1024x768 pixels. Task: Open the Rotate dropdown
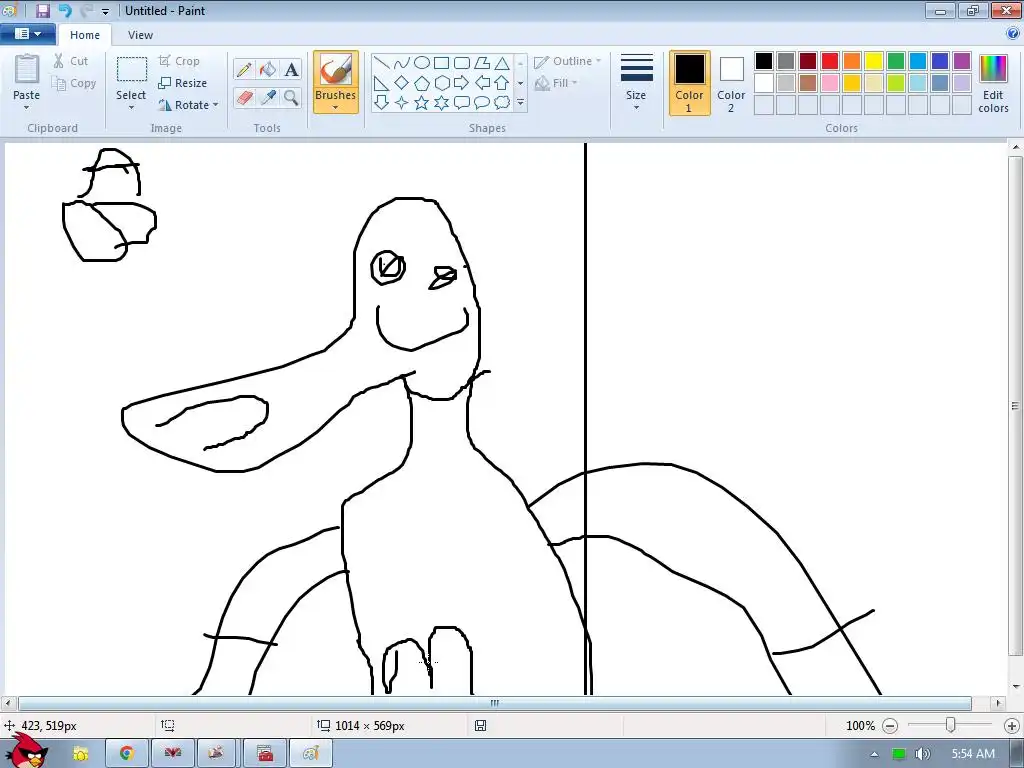188,105
